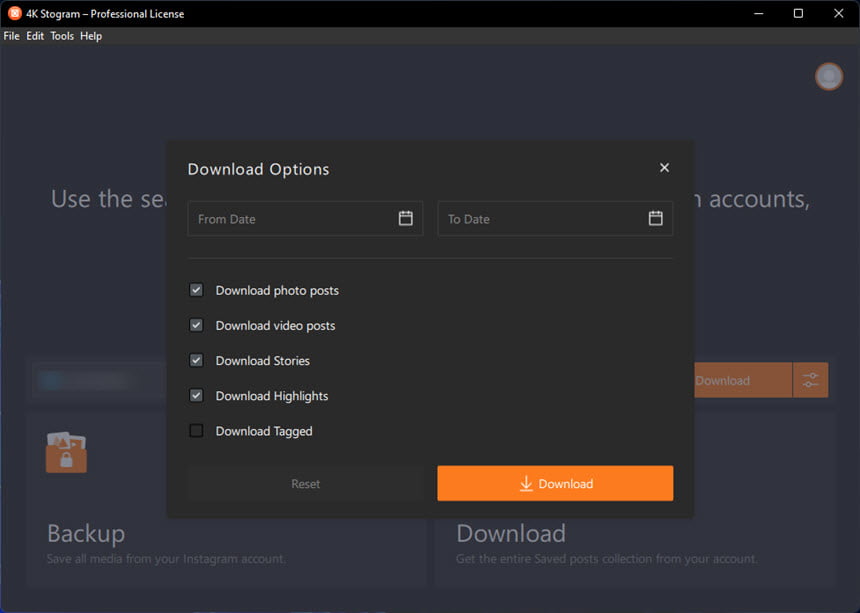Enable the Download Tagged checkbox
The height and width of the screenshot is (613, 860).
point(196,430)
